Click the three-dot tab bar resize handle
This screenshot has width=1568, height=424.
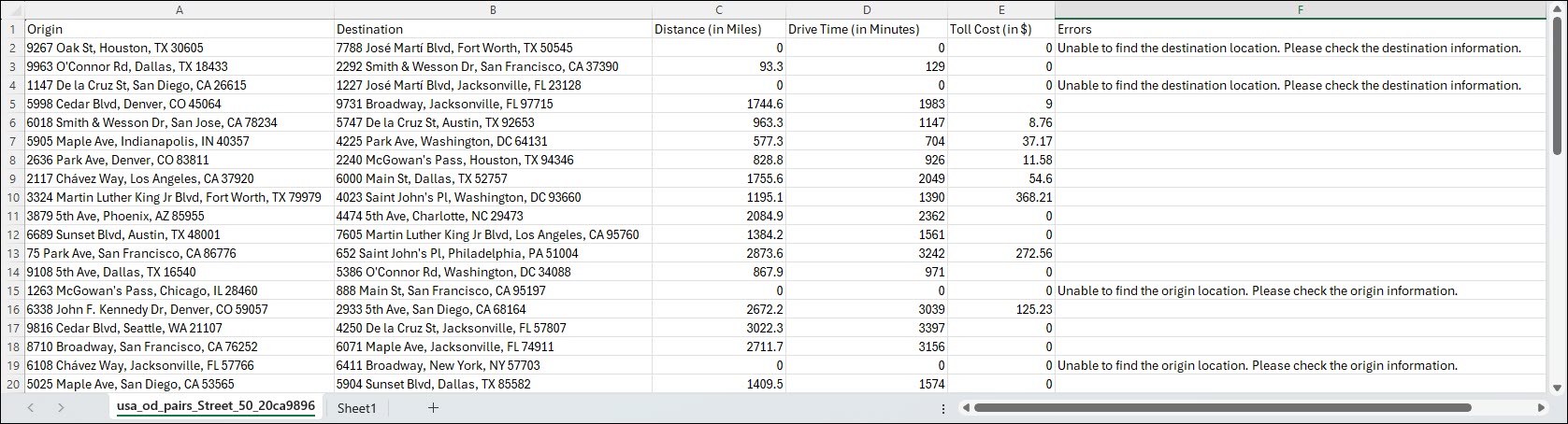(943, 408)
